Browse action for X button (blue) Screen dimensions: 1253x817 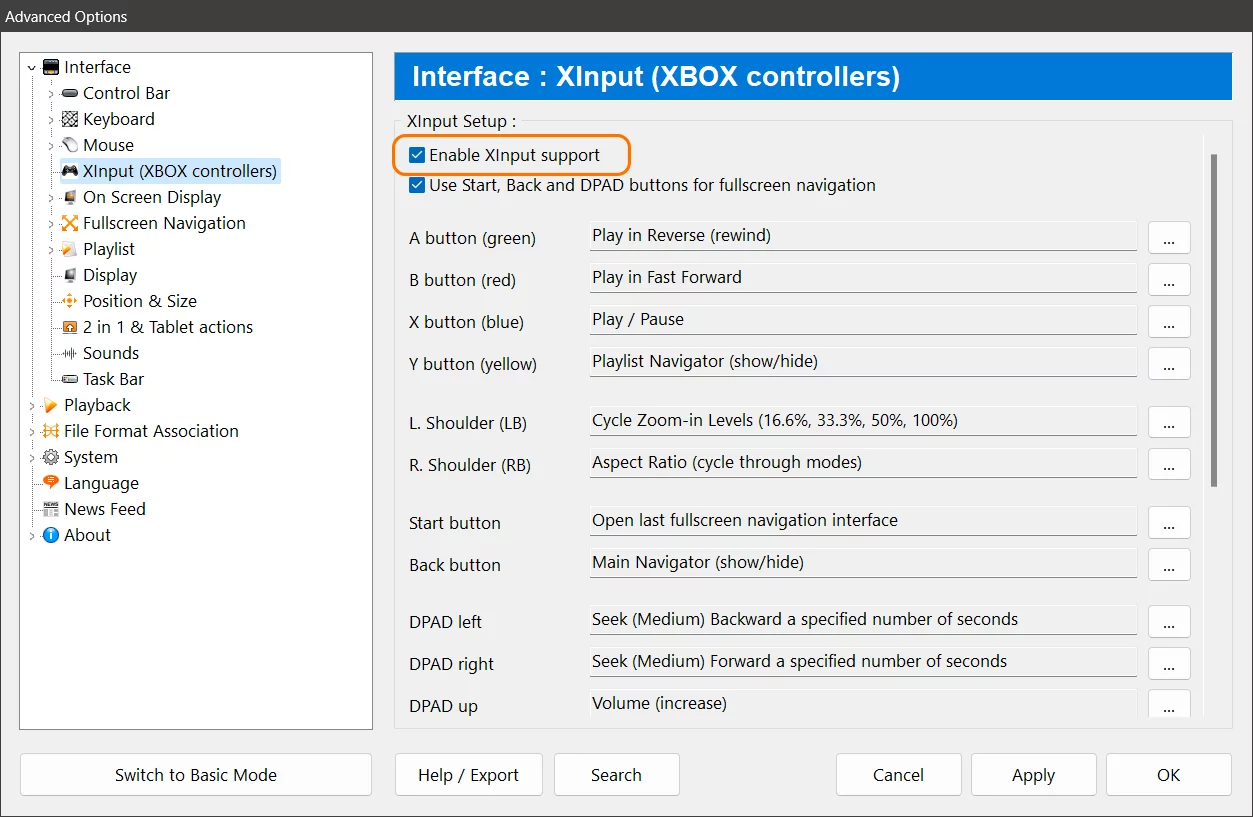click(x=1169, y=321)
